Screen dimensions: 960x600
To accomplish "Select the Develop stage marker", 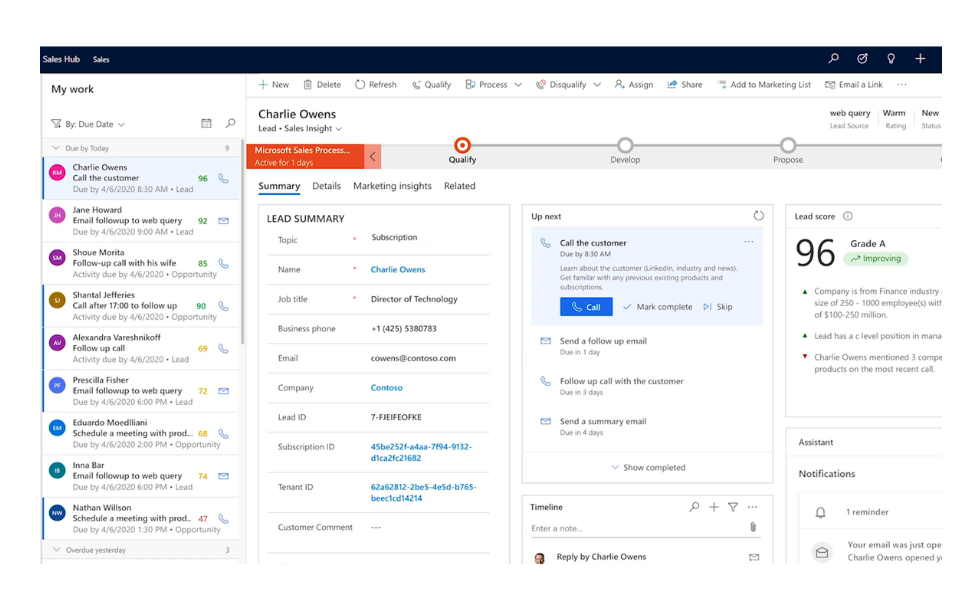I will tap(625, 146).
